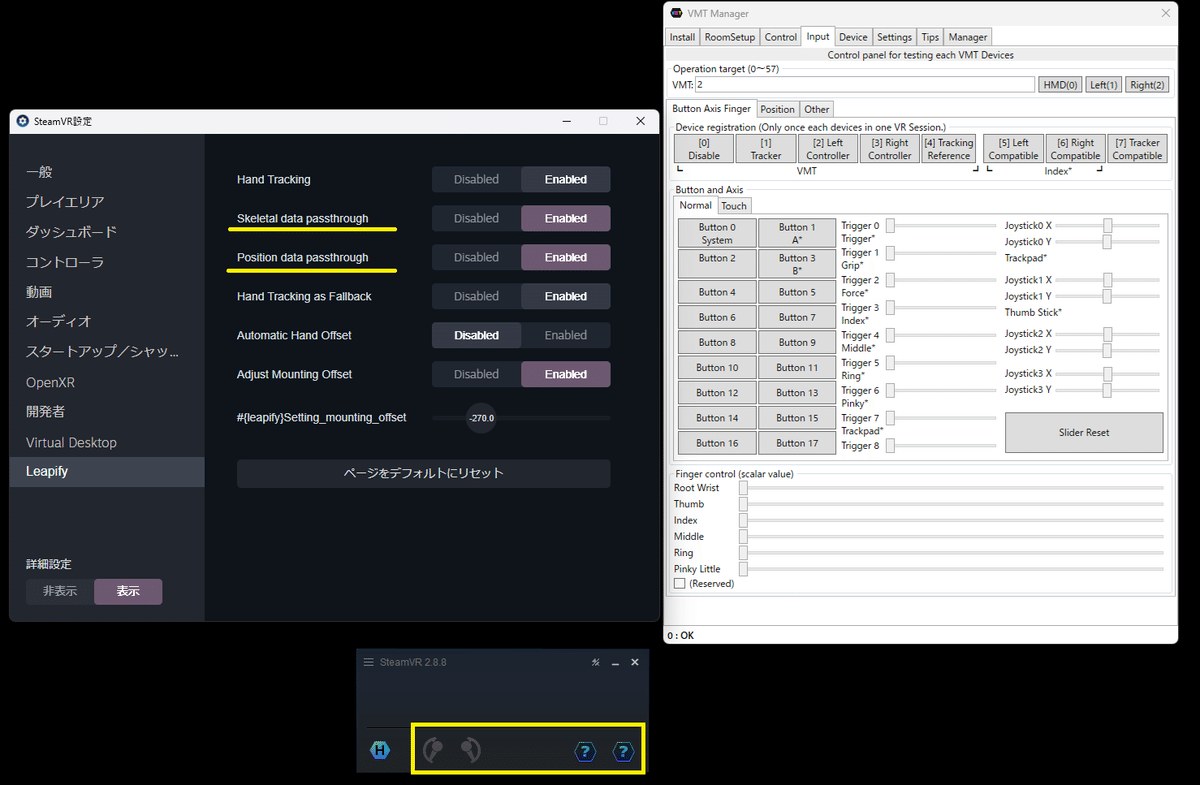Click the [0] Disable registration button
1200x785 pixels.
coord(704,149)
